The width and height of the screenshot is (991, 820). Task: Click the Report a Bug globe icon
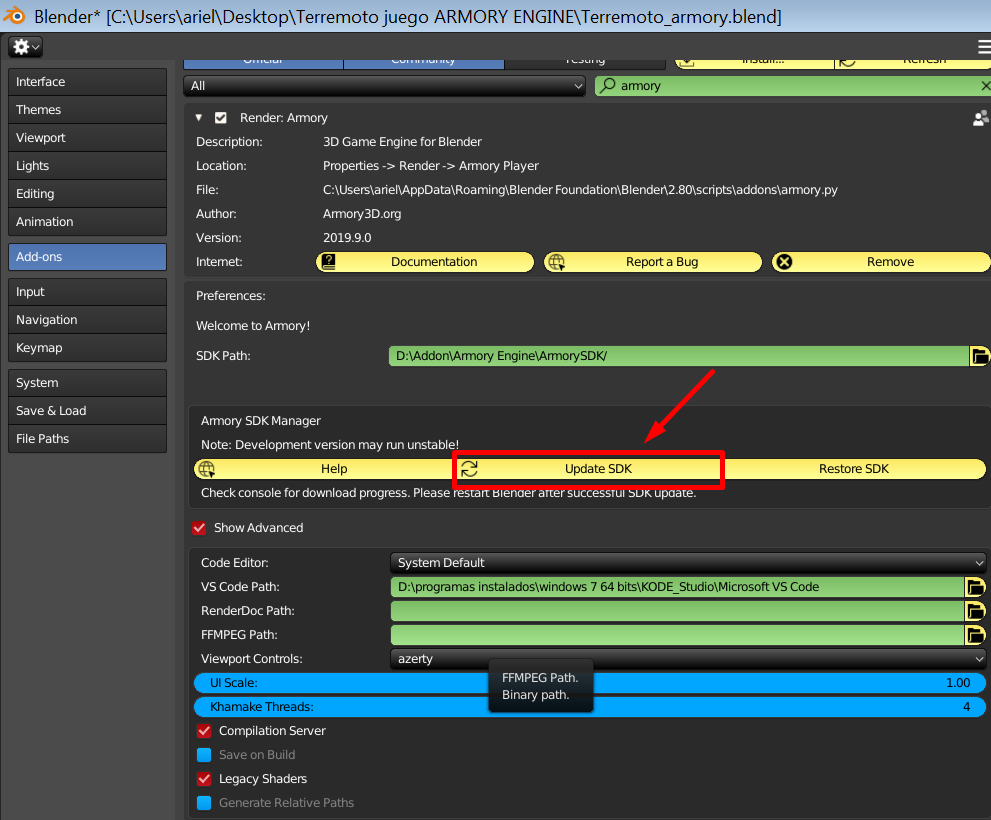[556, 262]
